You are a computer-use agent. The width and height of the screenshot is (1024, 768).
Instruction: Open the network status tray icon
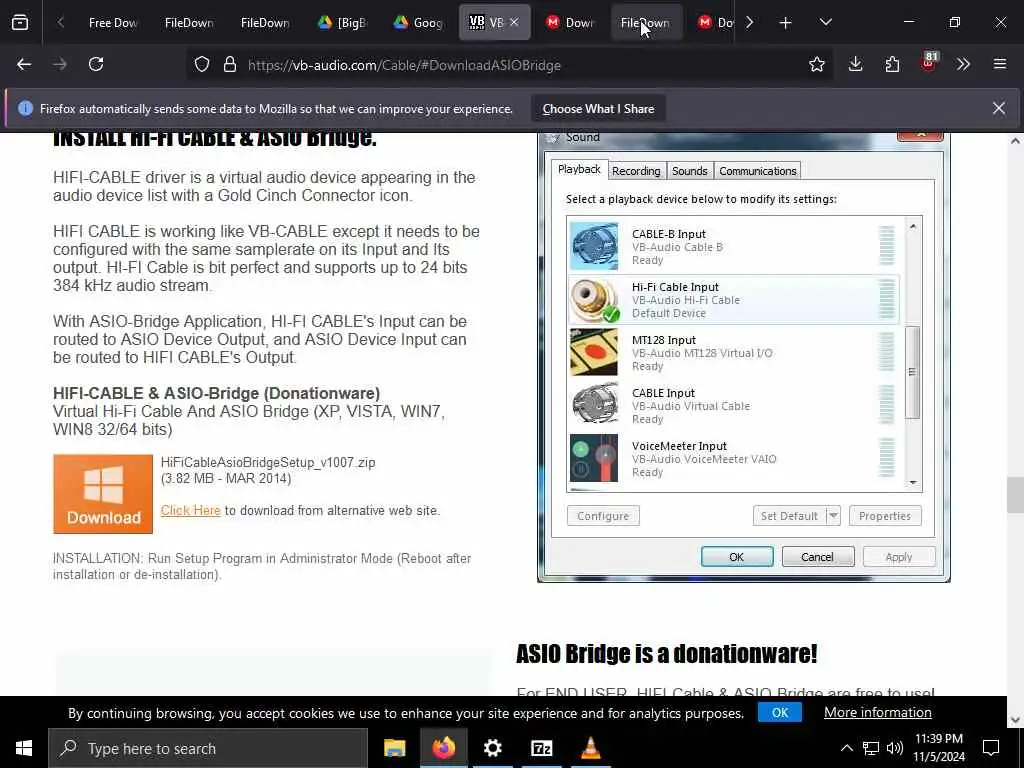871,748
